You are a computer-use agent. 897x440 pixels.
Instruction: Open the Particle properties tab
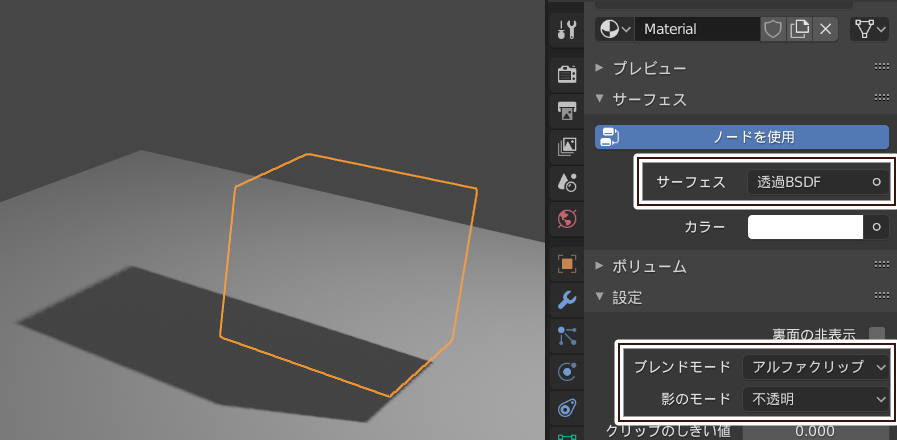(x=566, y=336)
